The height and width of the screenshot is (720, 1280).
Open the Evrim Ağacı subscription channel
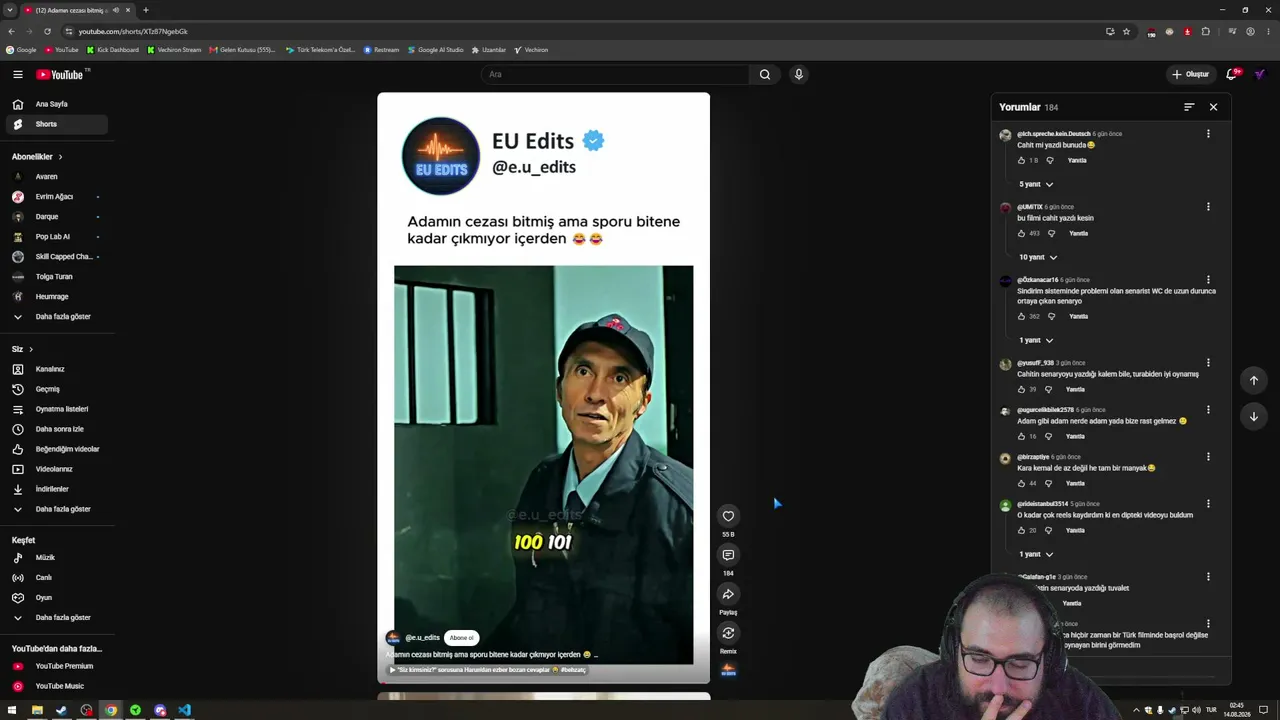[x=56, y=197]
